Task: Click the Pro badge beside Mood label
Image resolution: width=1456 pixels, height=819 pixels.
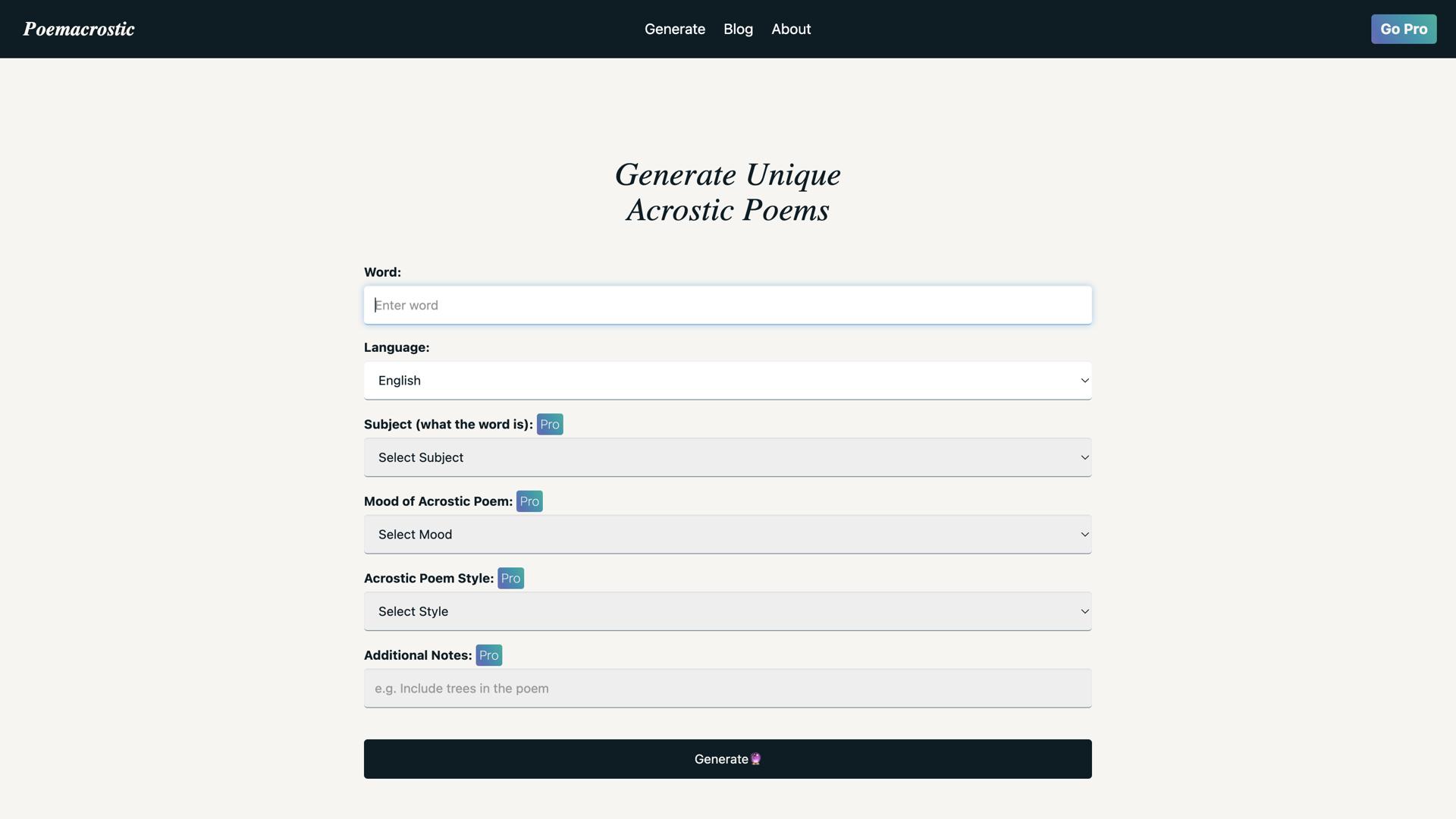Action: (x=529, y=501)
